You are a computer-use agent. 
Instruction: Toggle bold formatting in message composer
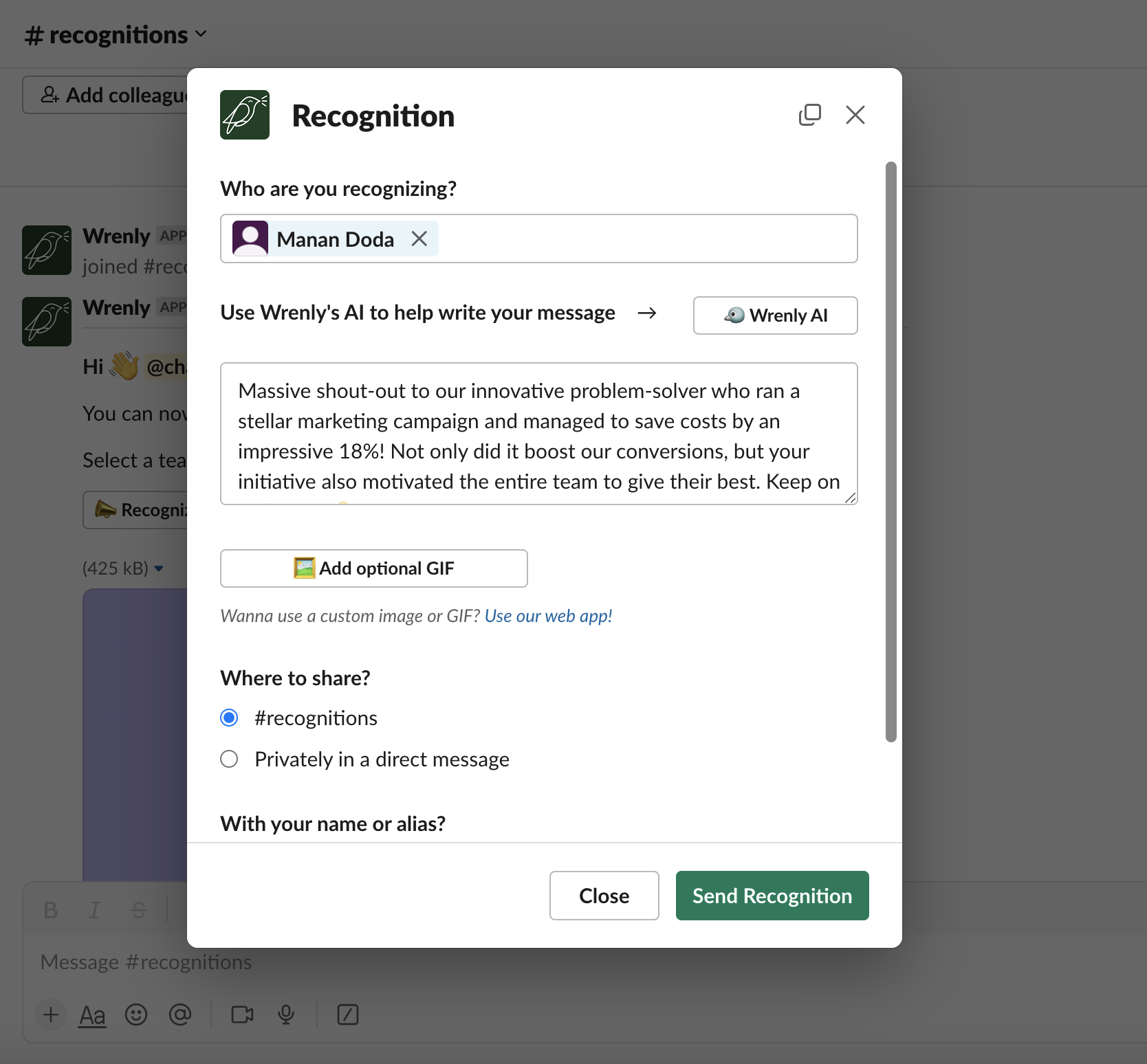tap(51, 910)
